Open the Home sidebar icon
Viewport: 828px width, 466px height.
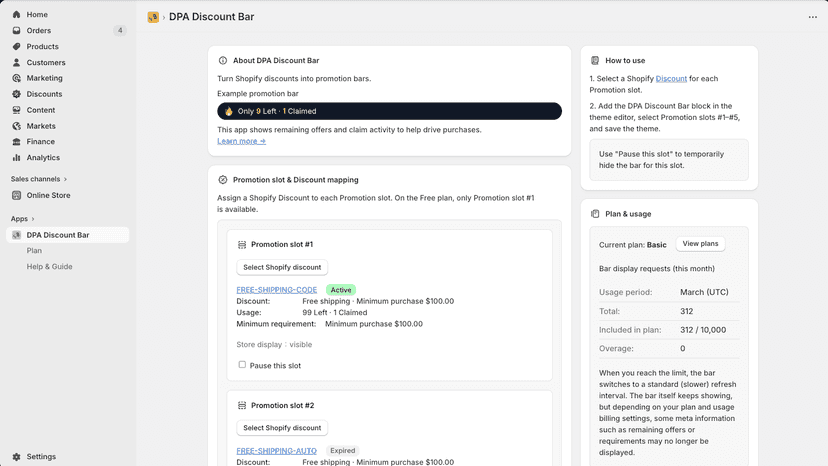[x=16, y=14]
